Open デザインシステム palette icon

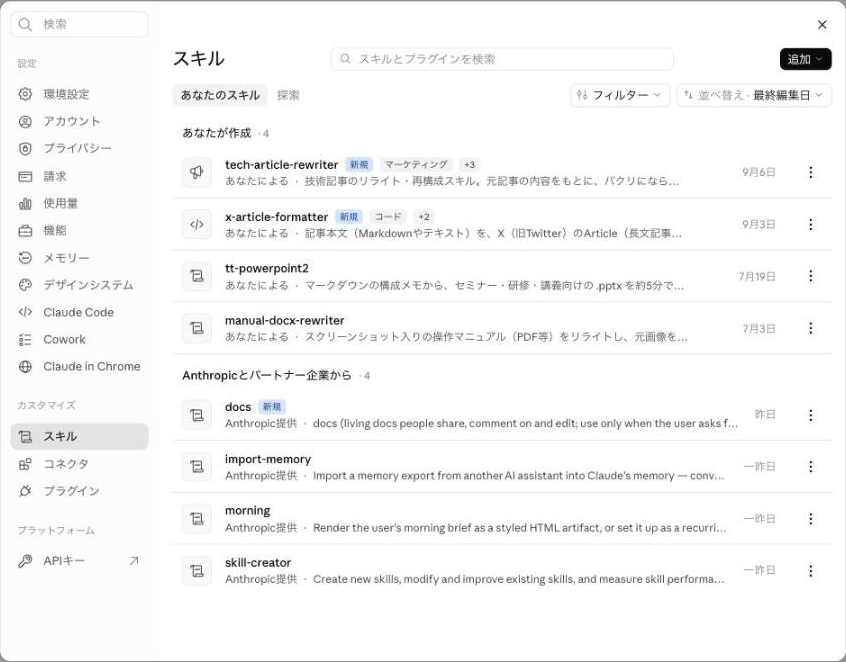(25, 285)
